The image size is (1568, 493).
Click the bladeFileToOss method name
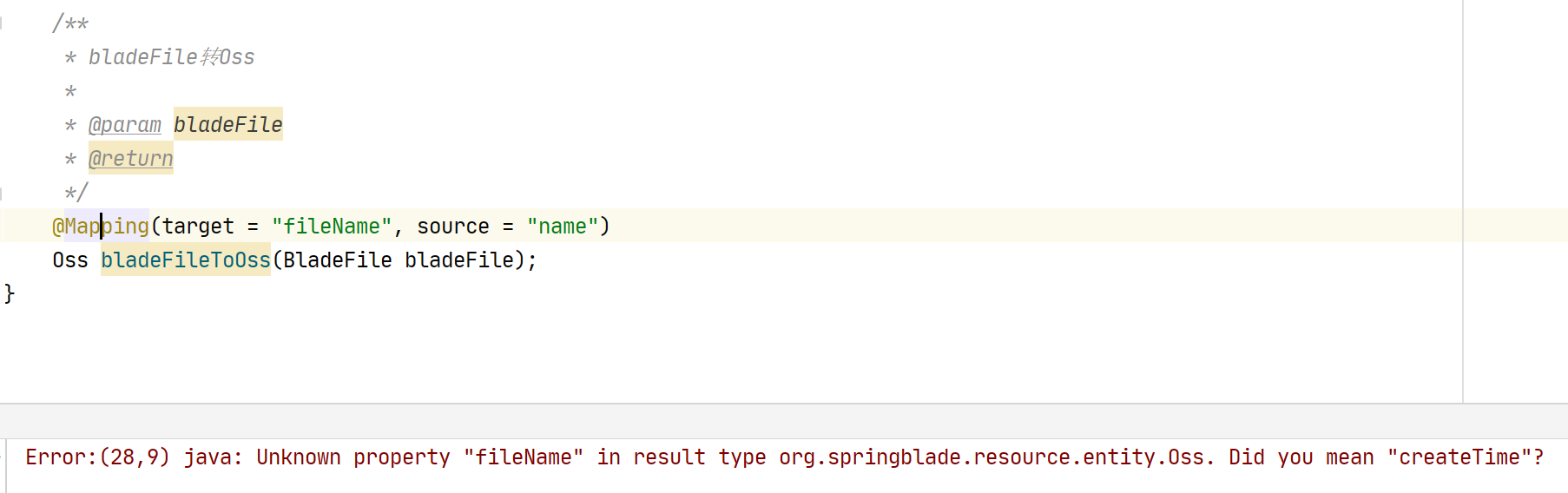(x=185, y=260)
